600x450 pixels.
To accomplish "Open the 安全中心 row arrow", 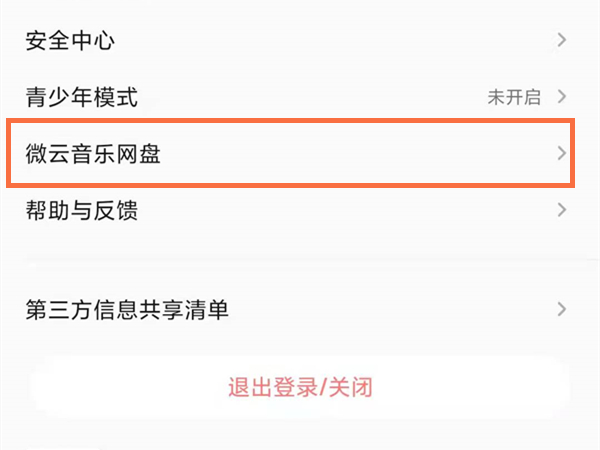I will click(x=562, y=40).
